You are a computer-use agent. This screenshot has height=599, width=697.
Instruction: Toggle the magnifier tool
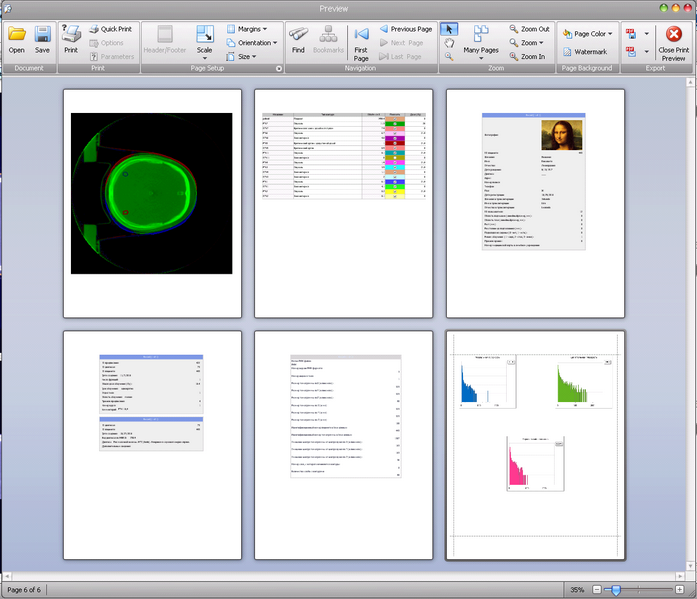449,57
